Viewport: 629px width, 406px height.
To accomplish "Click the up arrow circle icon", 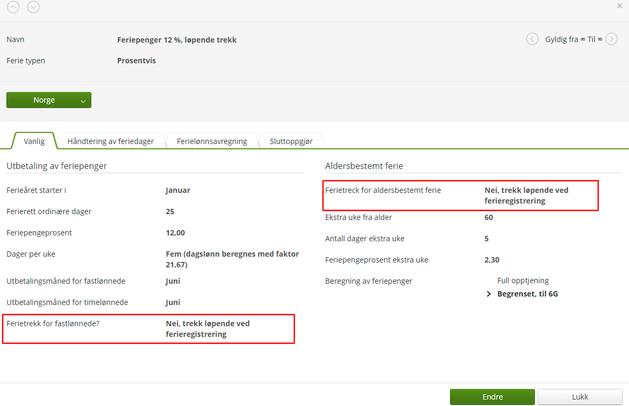I will (x=13, y=7).
